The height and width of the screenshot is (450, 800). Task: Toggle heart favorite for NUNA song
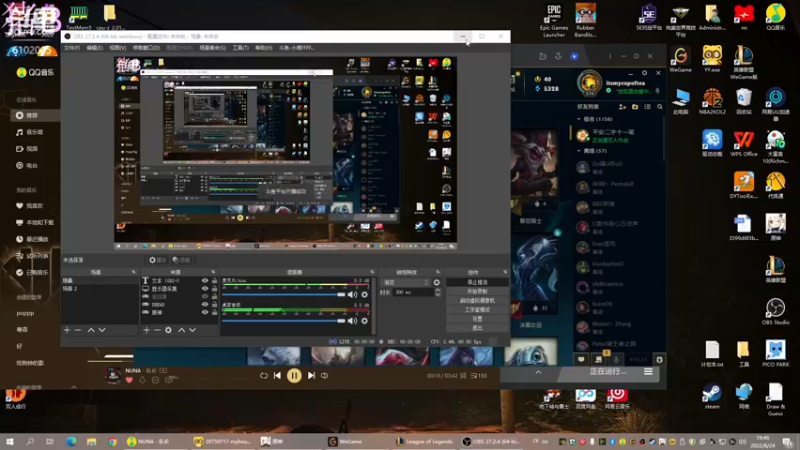[129, 380]
